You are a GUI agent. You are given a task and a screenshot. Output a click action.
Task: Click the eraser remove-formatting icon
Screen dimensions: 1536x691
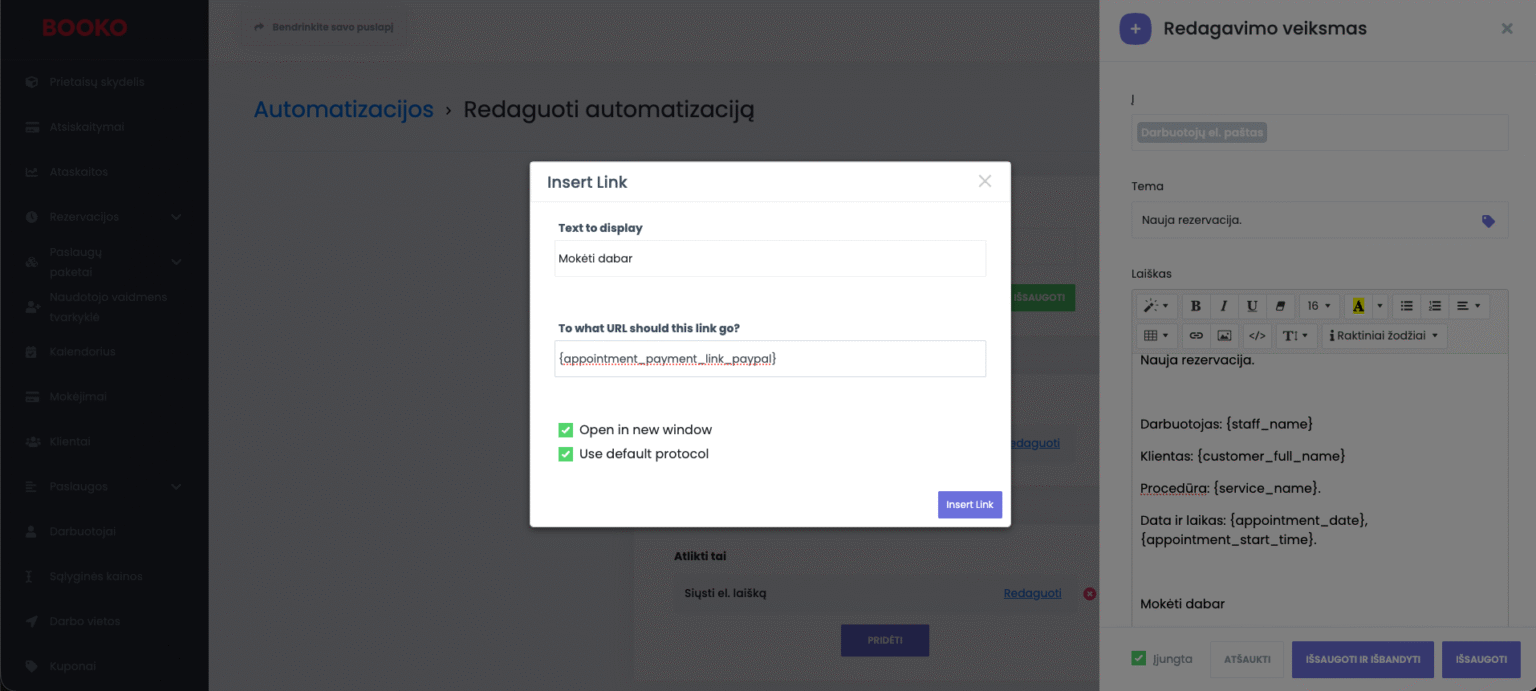[x=1280, y=306]
